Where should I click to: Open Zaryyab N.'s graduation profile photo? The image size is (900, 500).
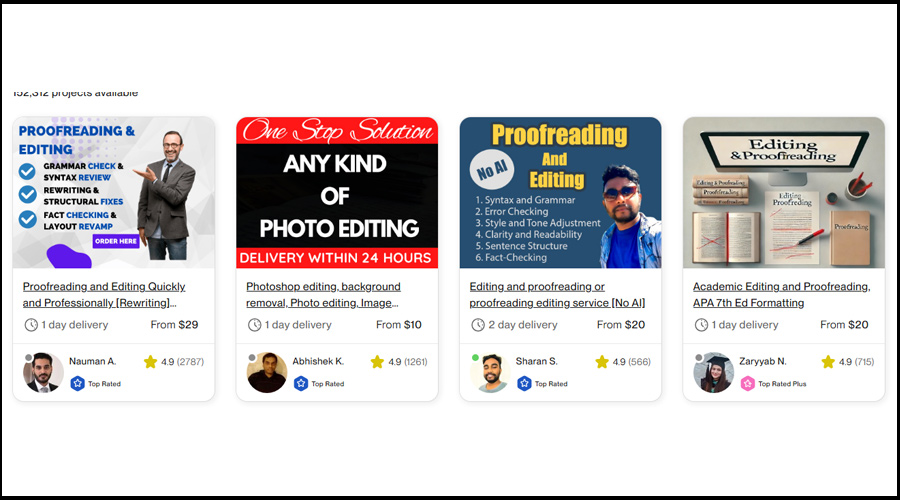(x=713, y=373)
